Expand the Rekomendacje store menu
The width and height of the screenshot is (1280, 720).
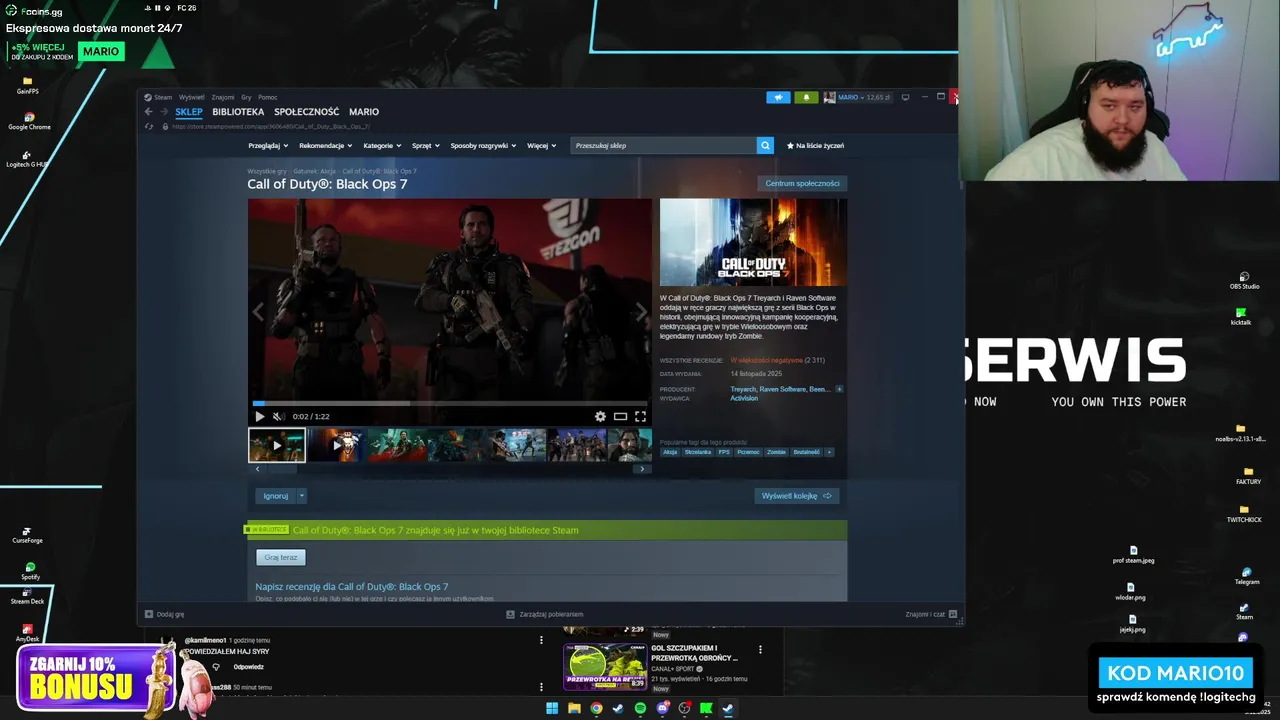coord(325,146)
